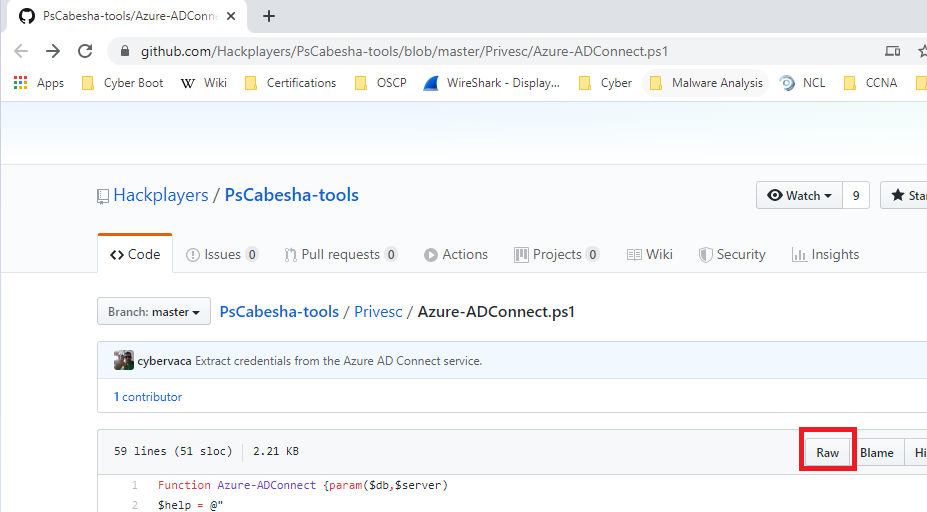Click the 59 lines (51 sloc) text

click(x=173, y=451)
